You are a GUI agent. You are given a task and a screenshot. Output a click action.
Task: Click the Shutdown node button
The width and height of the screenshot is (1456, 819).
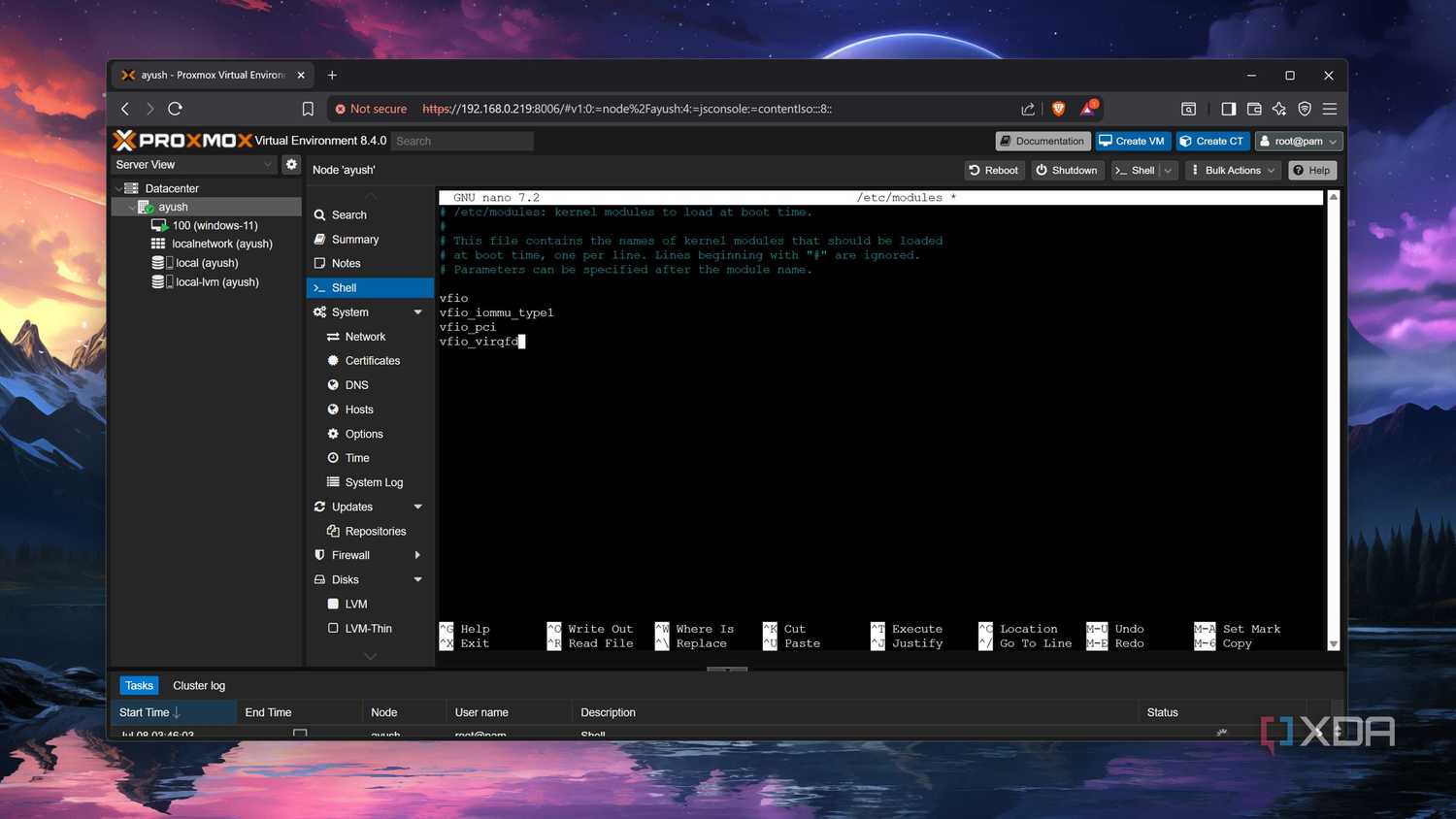[x=1067, y=170]
